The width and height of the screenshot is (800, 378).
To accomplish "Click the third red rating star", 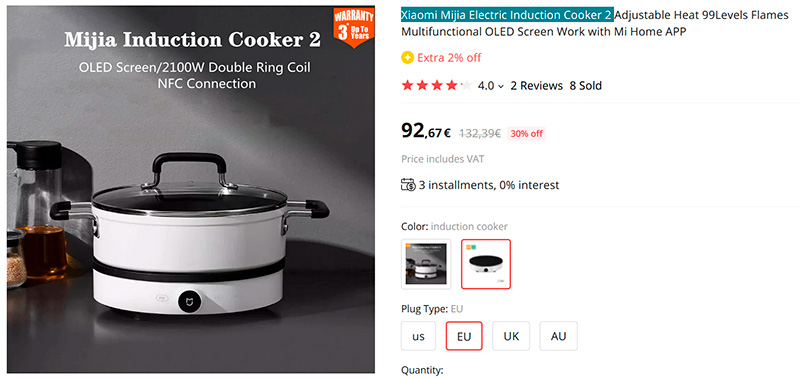I will tap(437, 86).
